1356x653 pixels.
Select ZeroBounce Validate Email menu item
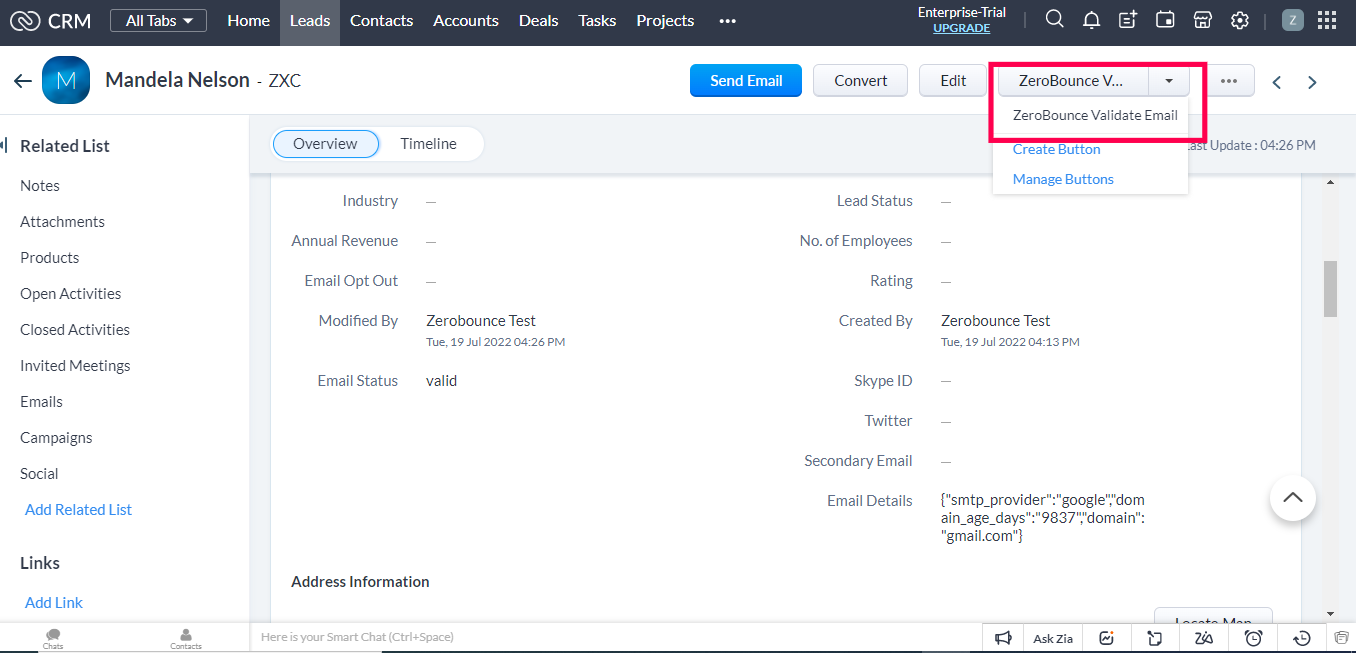coord(1095,115)
